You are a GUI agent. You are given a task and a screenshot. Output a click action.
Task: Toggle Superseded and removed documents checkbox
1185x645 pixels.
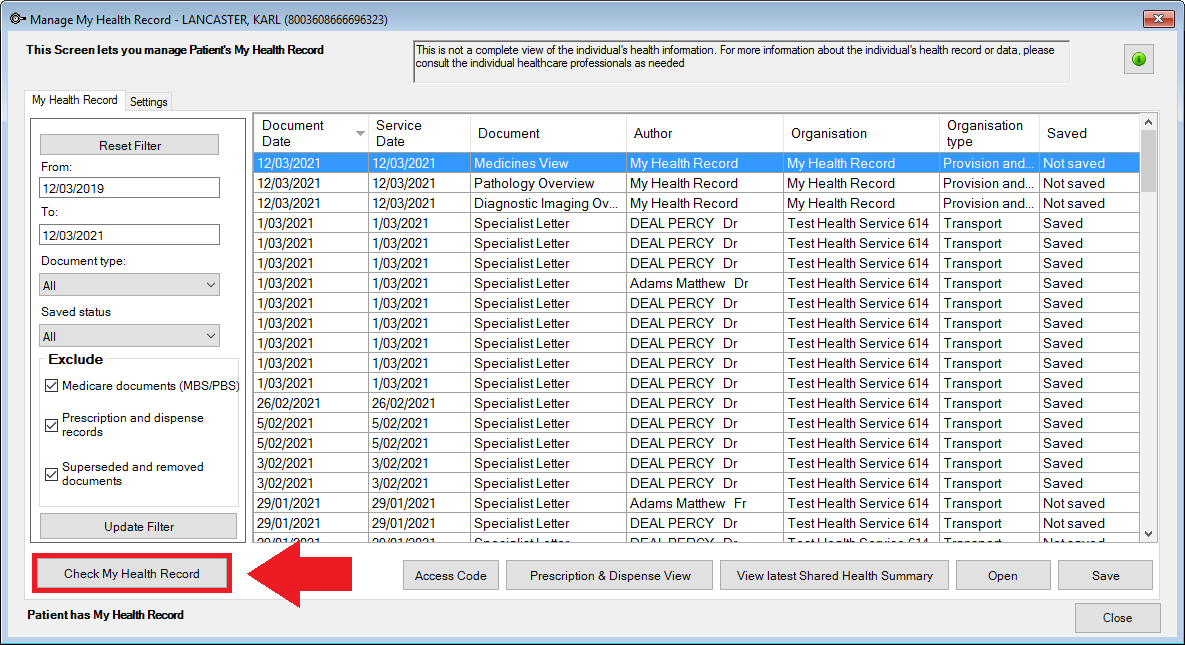(x=51, y=474)
